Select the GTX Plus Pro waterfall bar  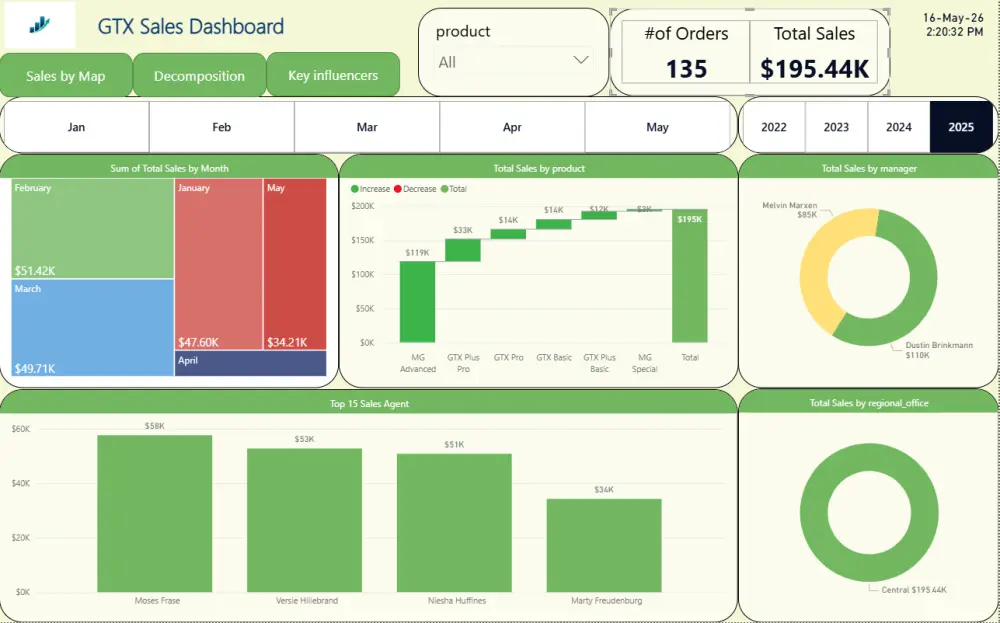463,250
